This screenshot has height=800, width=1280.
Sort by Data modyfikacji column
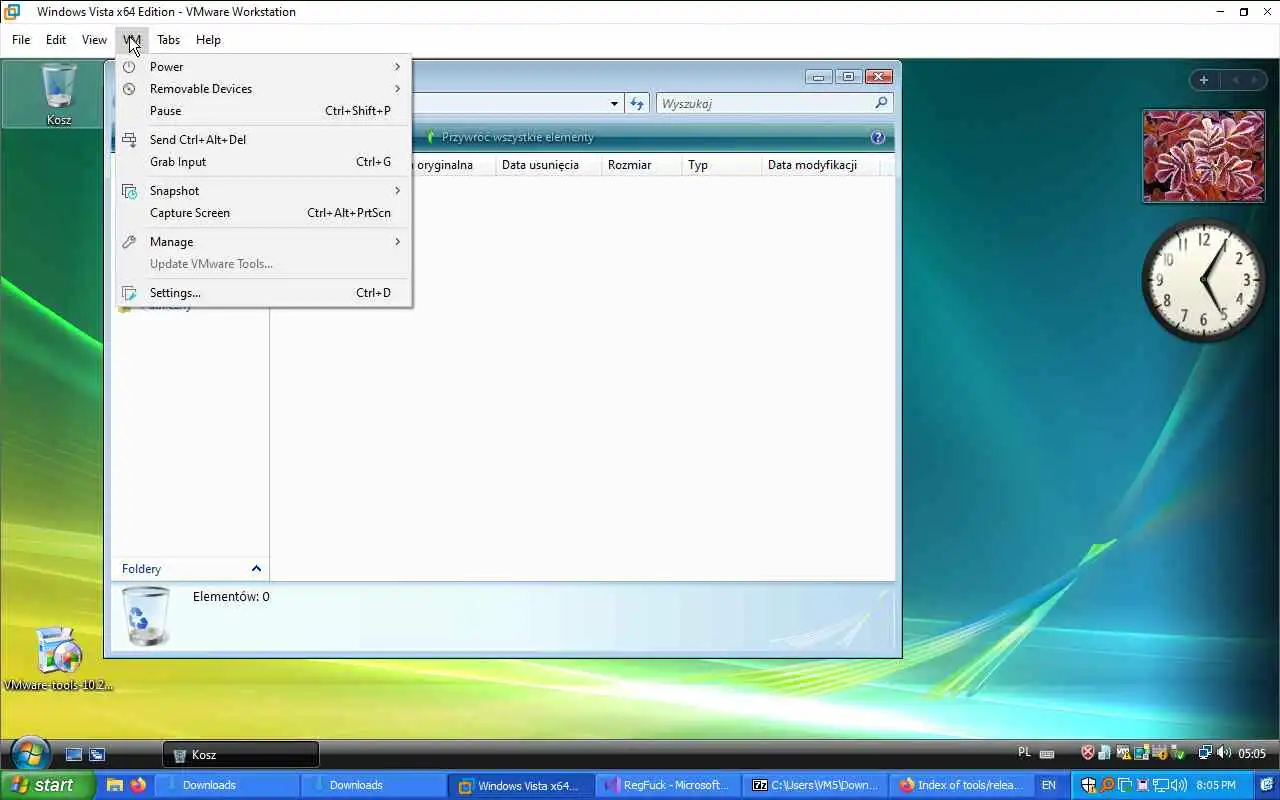tap(821, 165)
